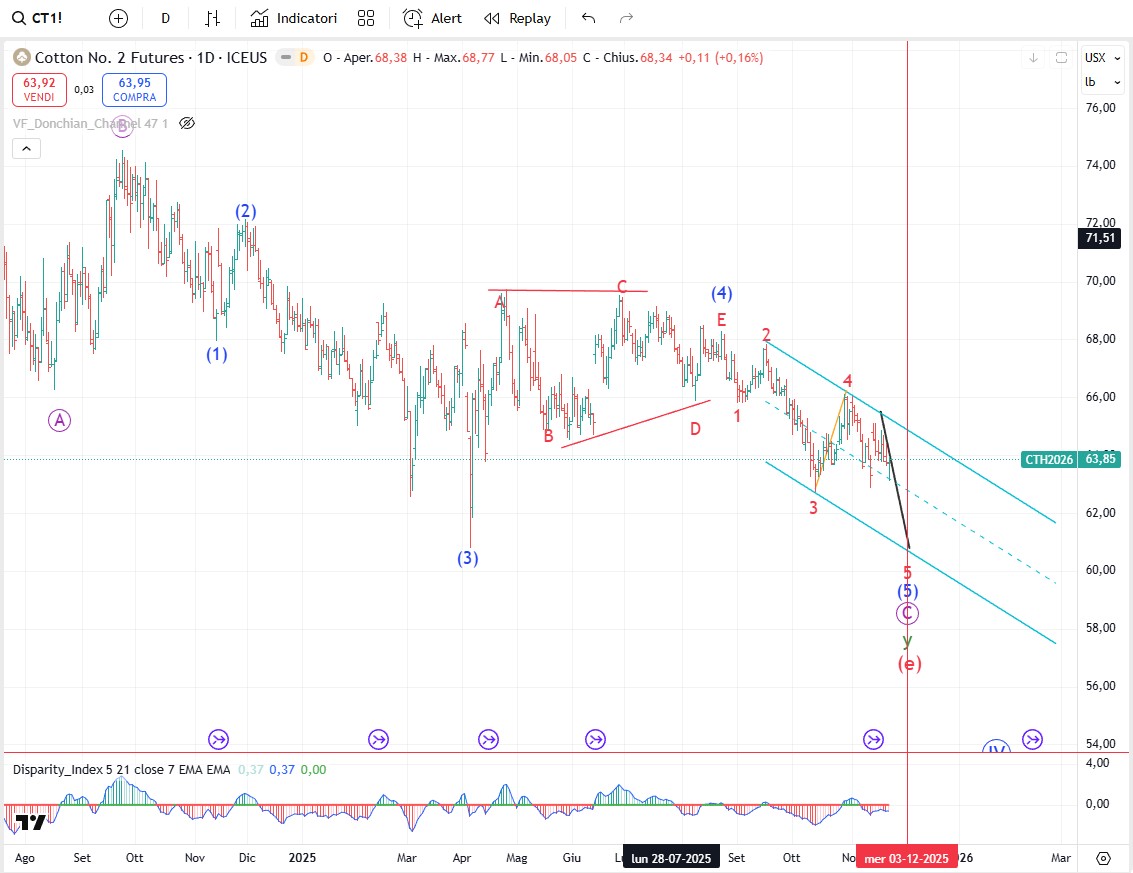Select the red (e) wave label
Screen dimensions: 1133x873
pyautogui.click(x=910, y=663)
